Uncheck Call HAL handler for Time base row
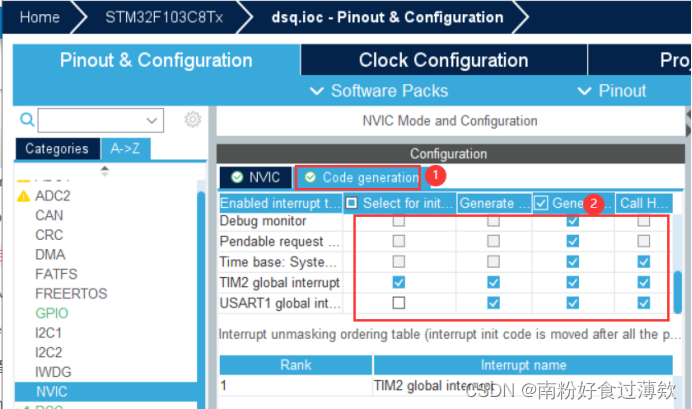This screenshot has height=409, width=692. (643, 262)
